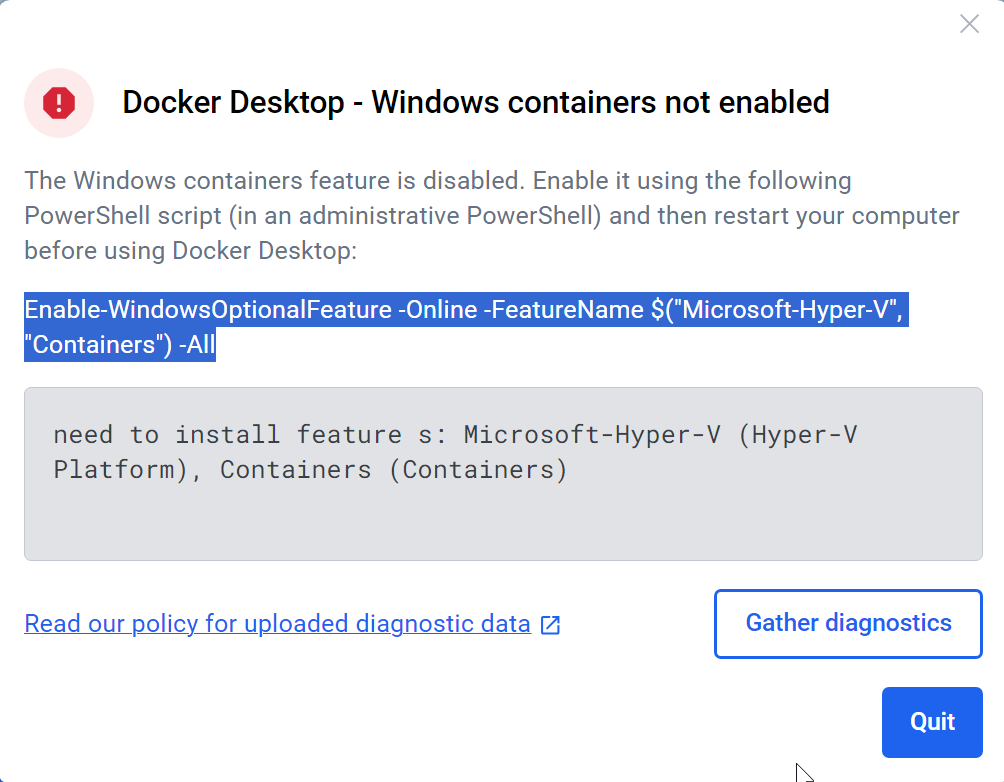Click the red error alert icon
The image size is (1004, 782).
click(x=59, y=102)
